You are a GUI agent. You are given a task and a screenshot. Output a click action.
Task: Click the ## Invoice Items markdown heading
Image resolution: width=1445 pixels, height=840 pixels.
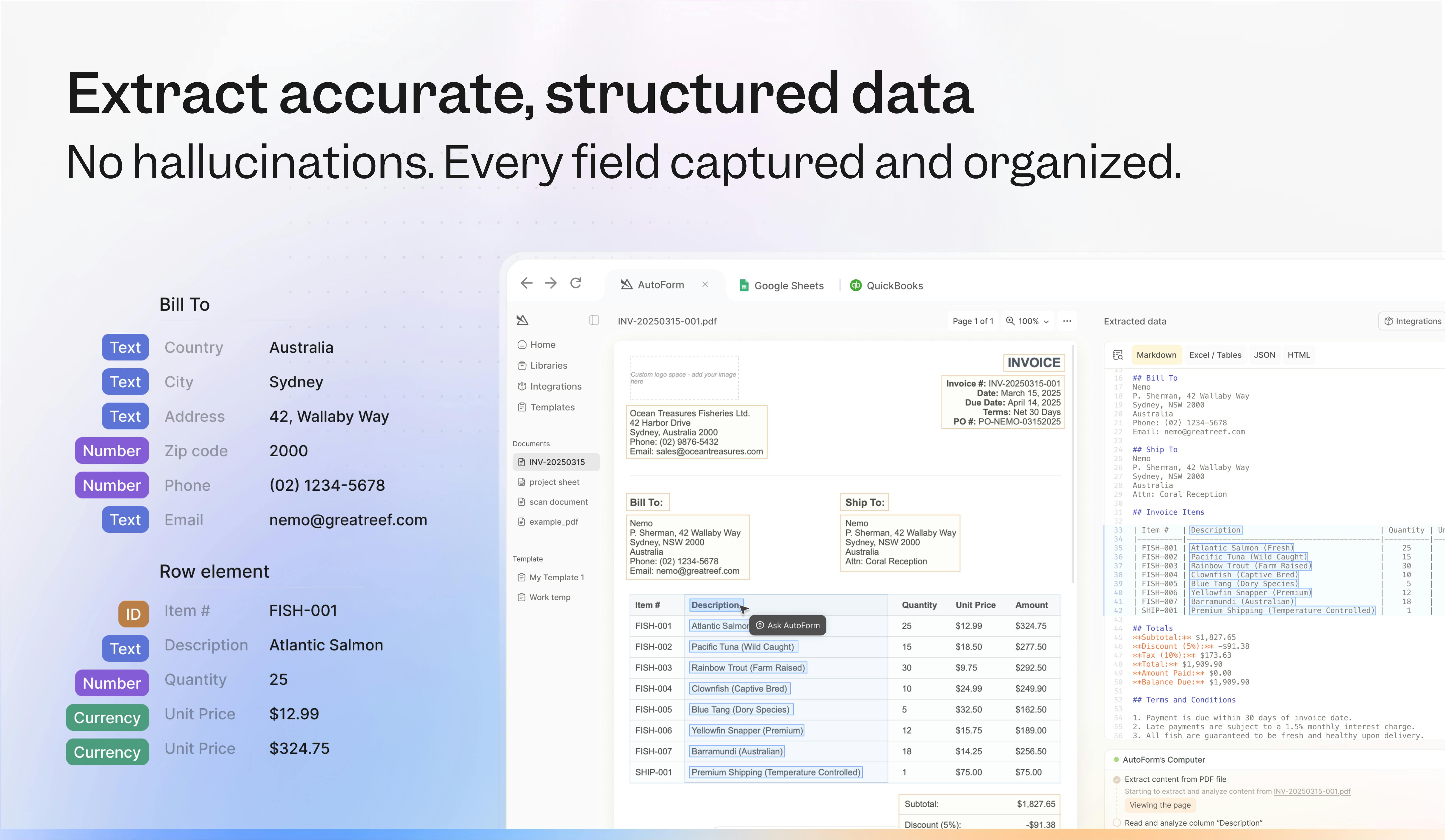click(x=1168, y=512)
